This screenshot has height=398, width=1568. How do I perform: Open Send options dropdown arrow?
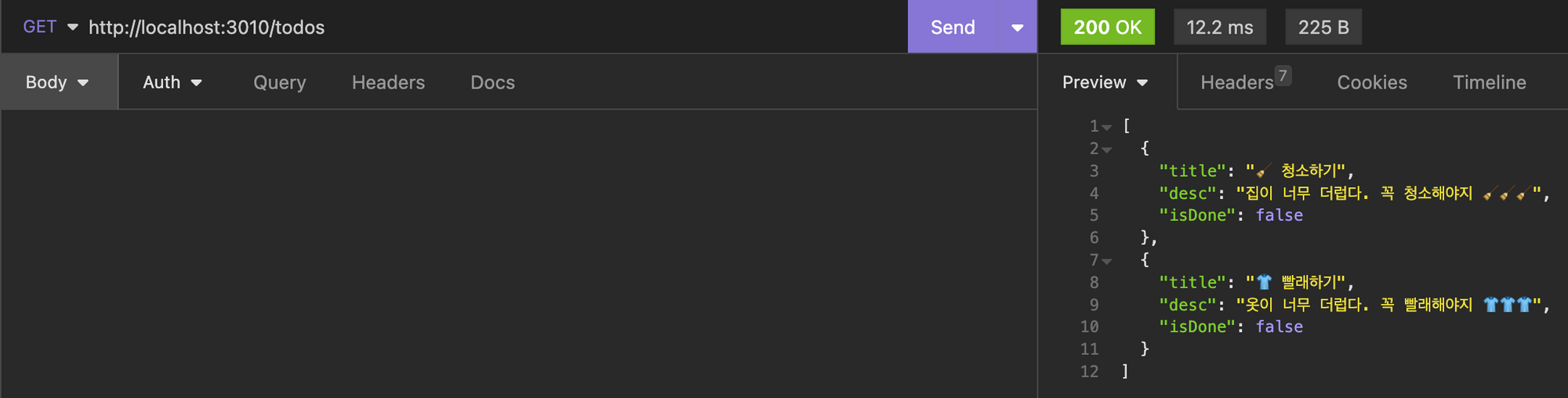click(1018, 27)
